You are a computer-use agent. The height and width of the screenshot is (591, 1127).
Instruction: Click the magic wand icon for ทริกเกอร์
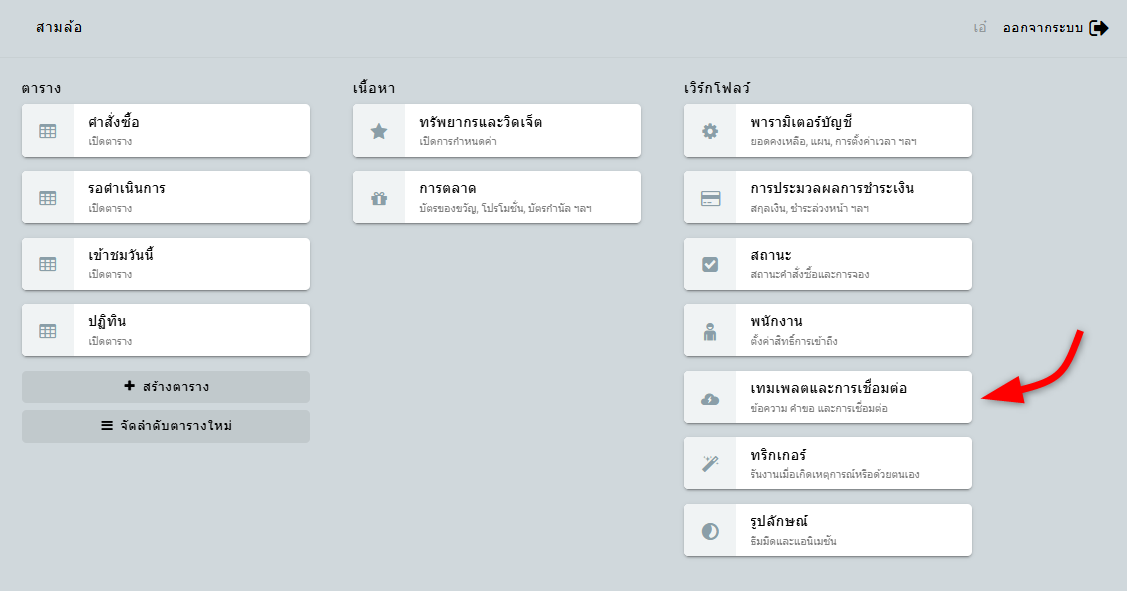[710, 464]
